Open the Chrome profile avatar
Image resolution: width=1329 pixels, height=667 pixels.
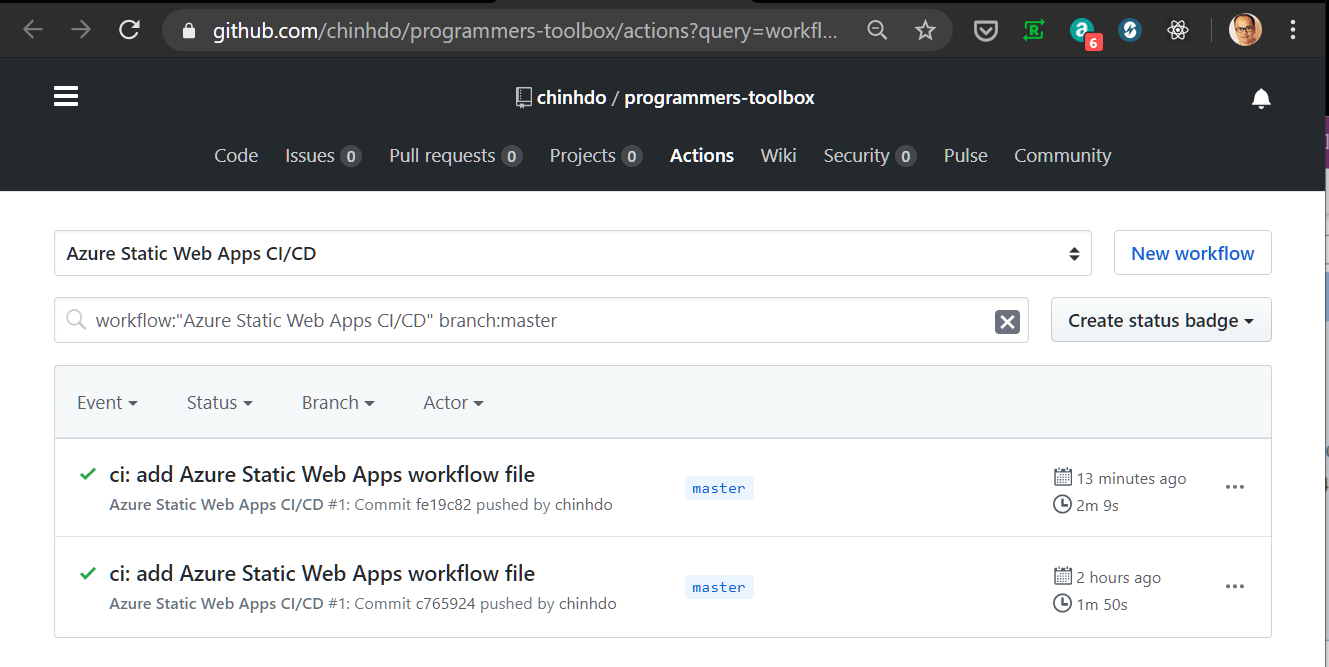1245,30
